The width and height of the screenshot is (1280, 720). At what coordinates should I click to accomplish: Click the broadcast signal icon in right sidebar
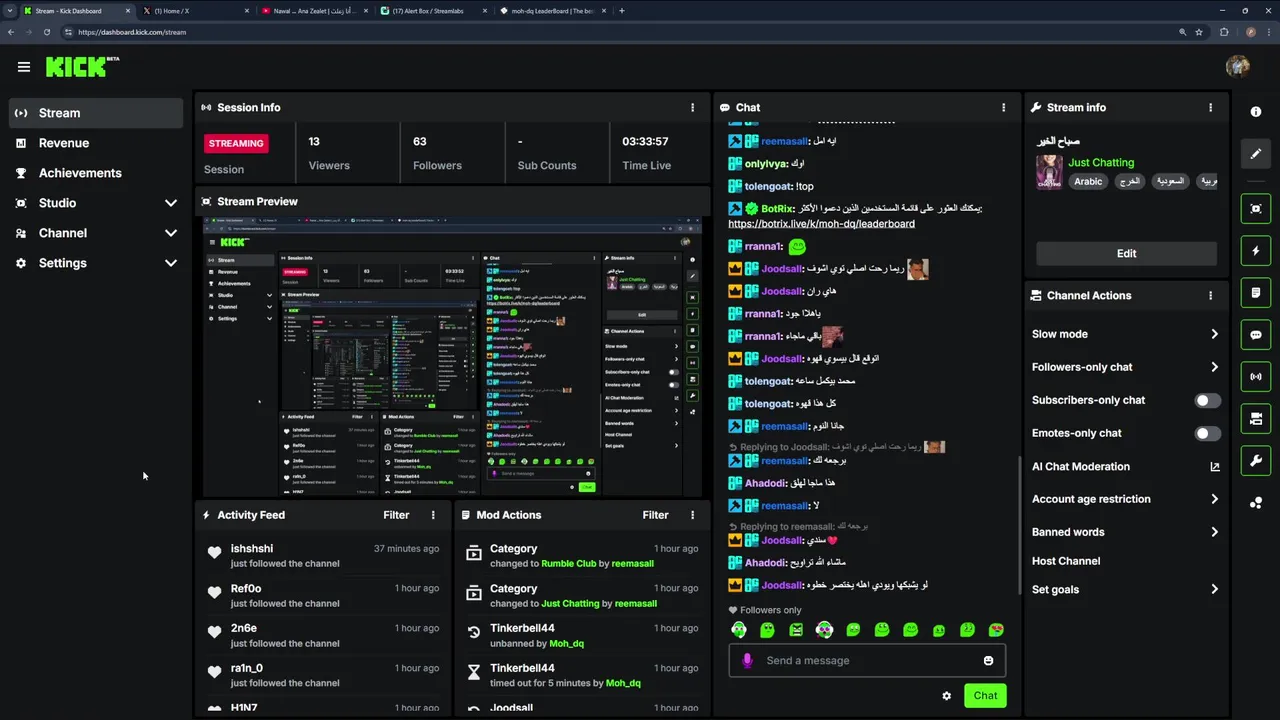[1256, 377]
